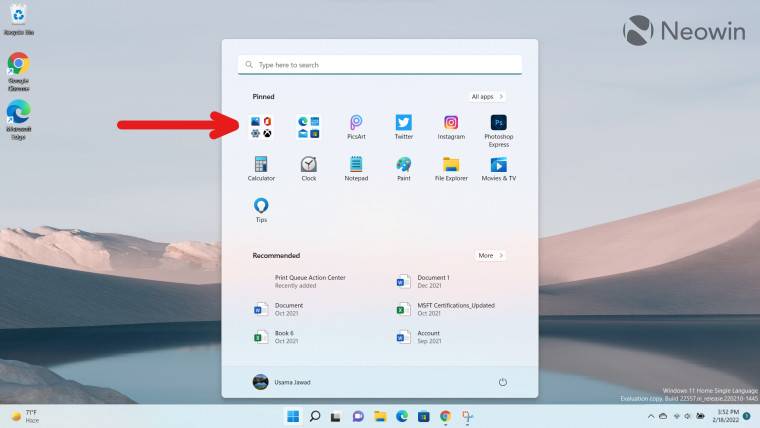Open the weather widget on taskbar
The width and height of the screenshot is (760, 428).
click(25, 416)
